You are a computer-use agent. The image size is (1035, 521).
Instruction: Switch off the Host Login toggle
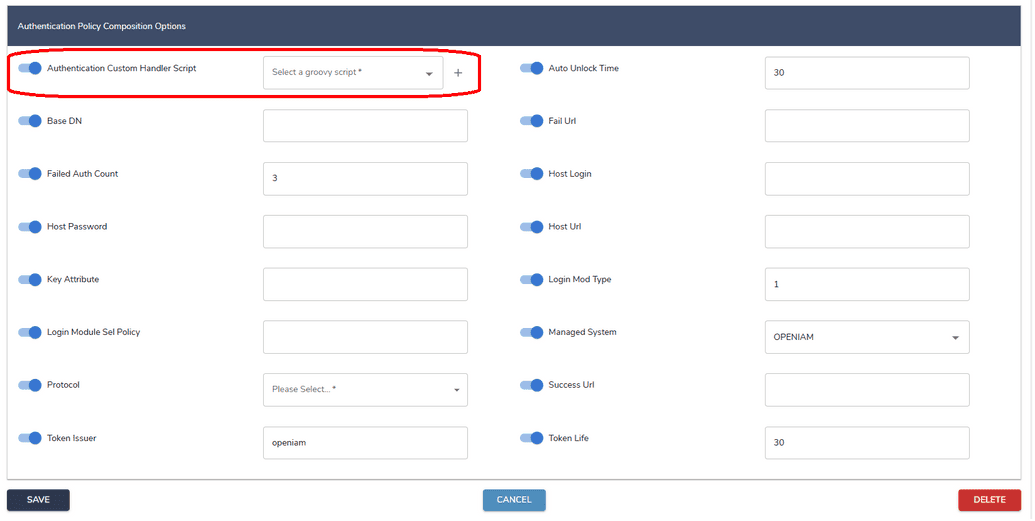click(x=532, y=174)
